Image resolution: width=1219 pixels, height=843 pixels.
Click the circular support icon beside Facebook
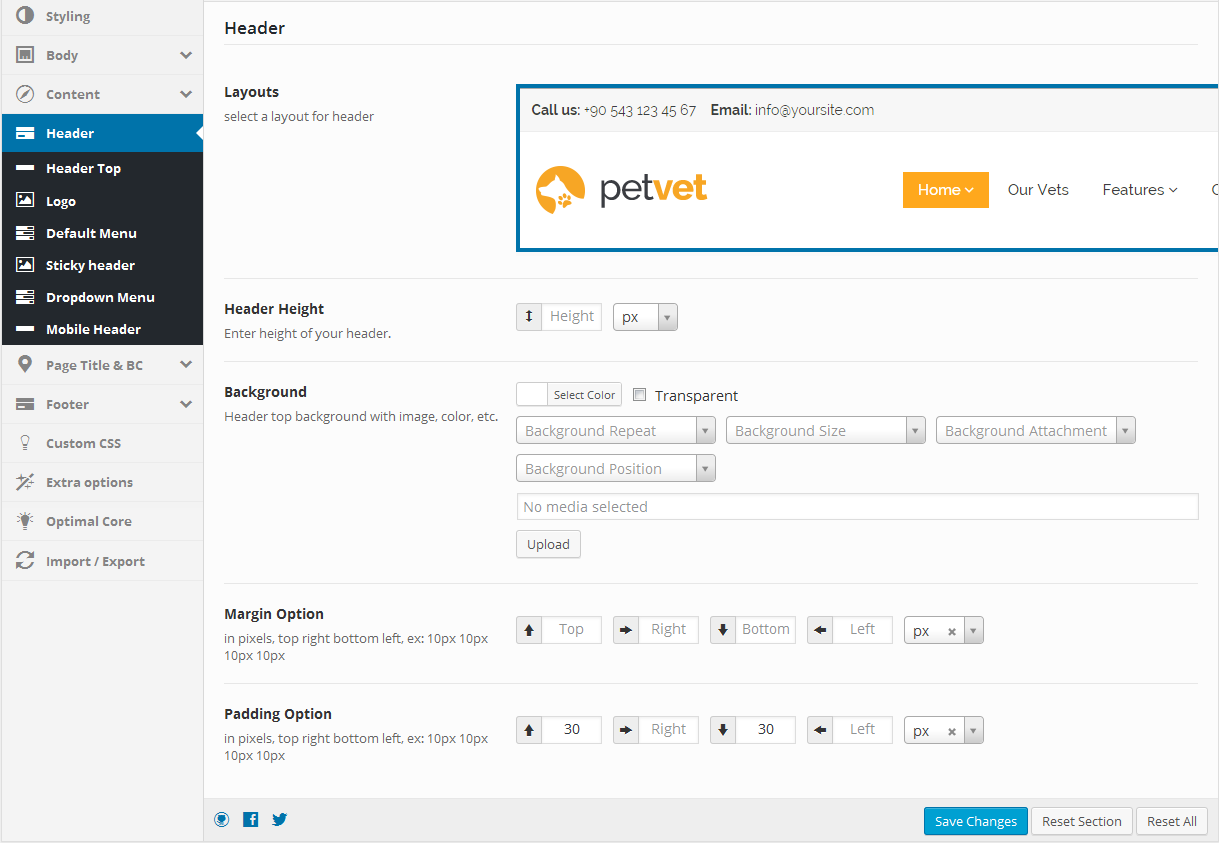click(x=222, y=819)
